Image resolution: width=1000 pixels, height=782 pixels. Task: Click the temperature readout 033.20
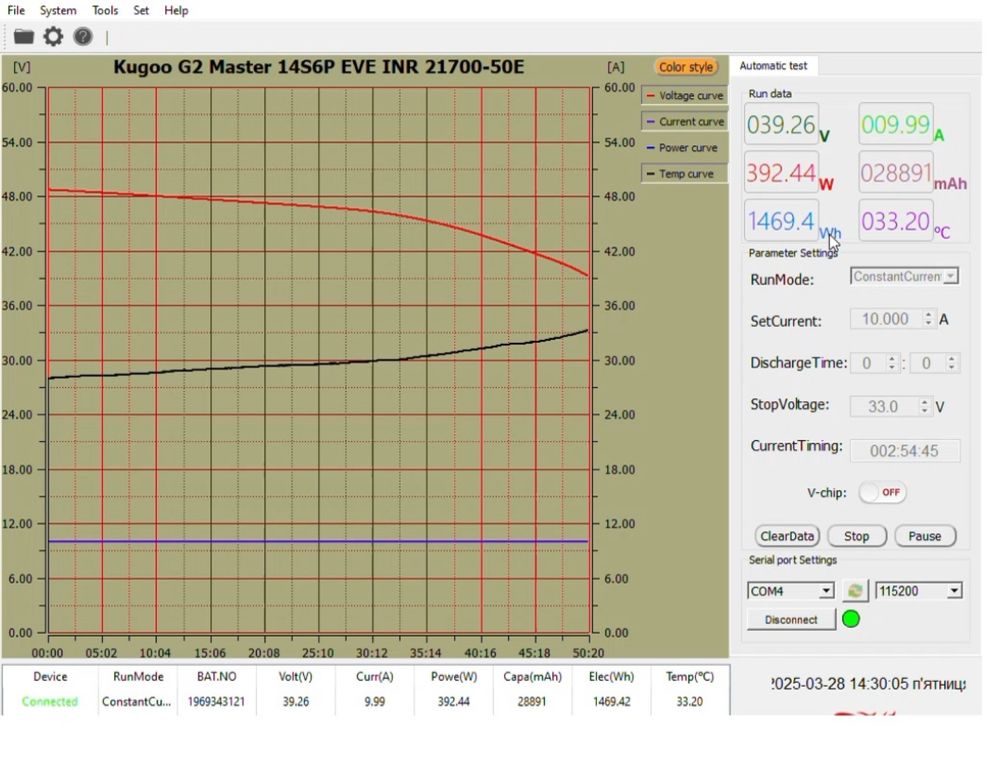895,221
